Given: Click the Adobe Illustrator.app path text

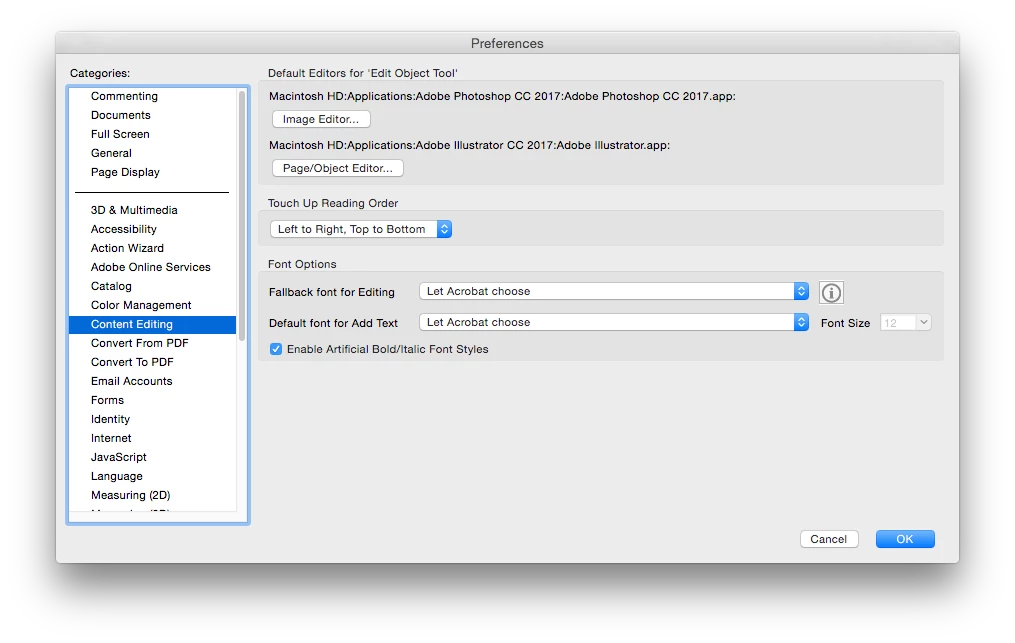Looking at the screenshot, I should coord(469,146).
